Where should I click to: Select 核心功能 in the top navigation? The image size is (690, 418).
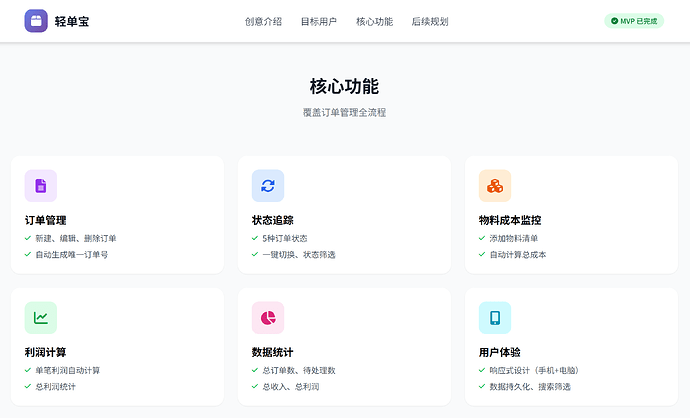[x=374, y=22]
